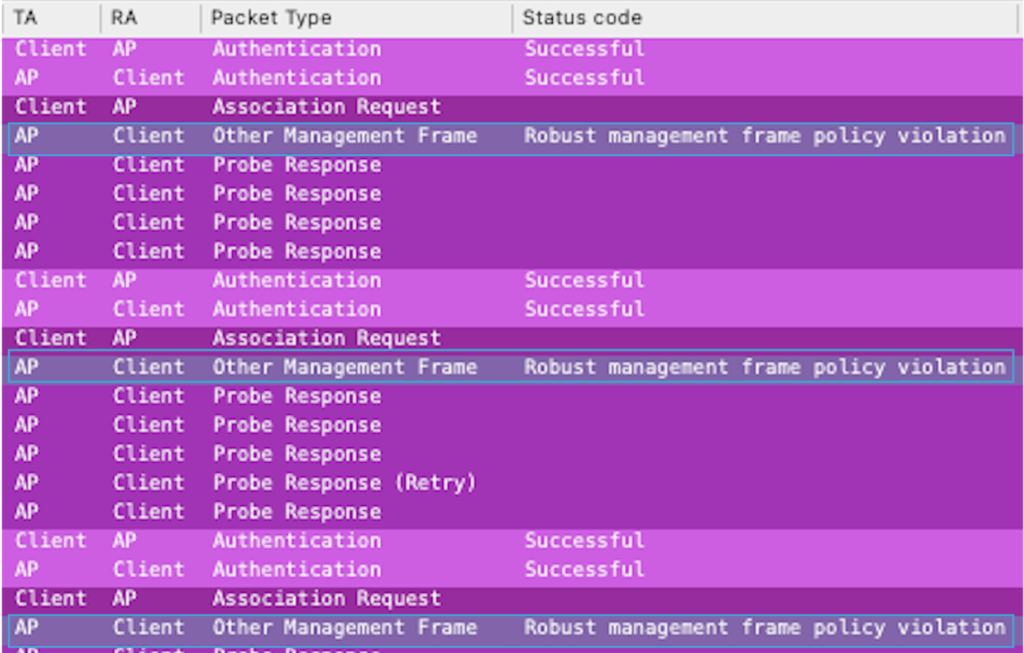1024x653 pixels.
Task: Select the topmost Client-to-AP Authentication packet
Action: (296, 49)
